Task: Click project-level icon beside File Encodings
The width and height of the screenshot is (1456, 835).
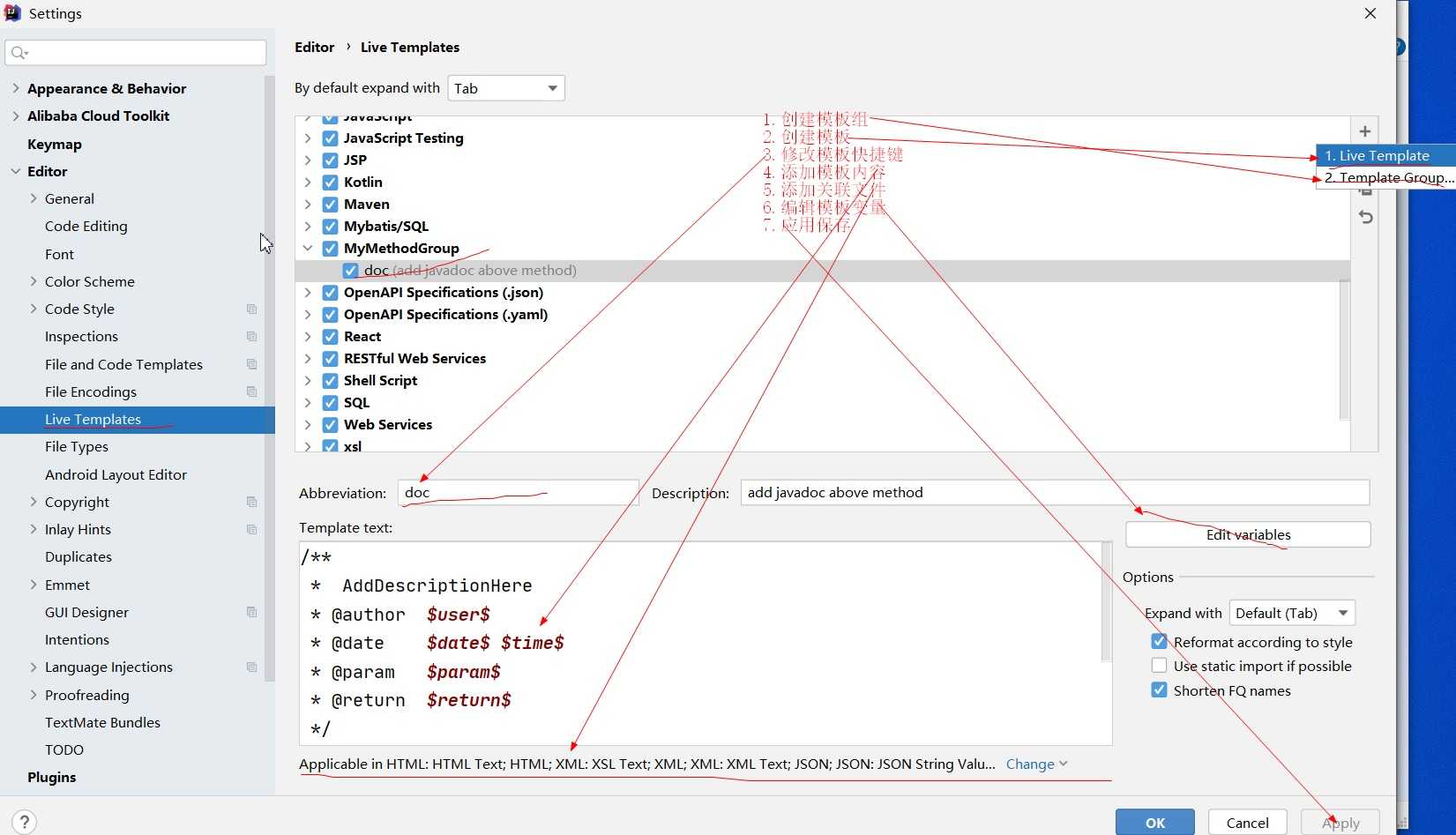Action: 251,391
